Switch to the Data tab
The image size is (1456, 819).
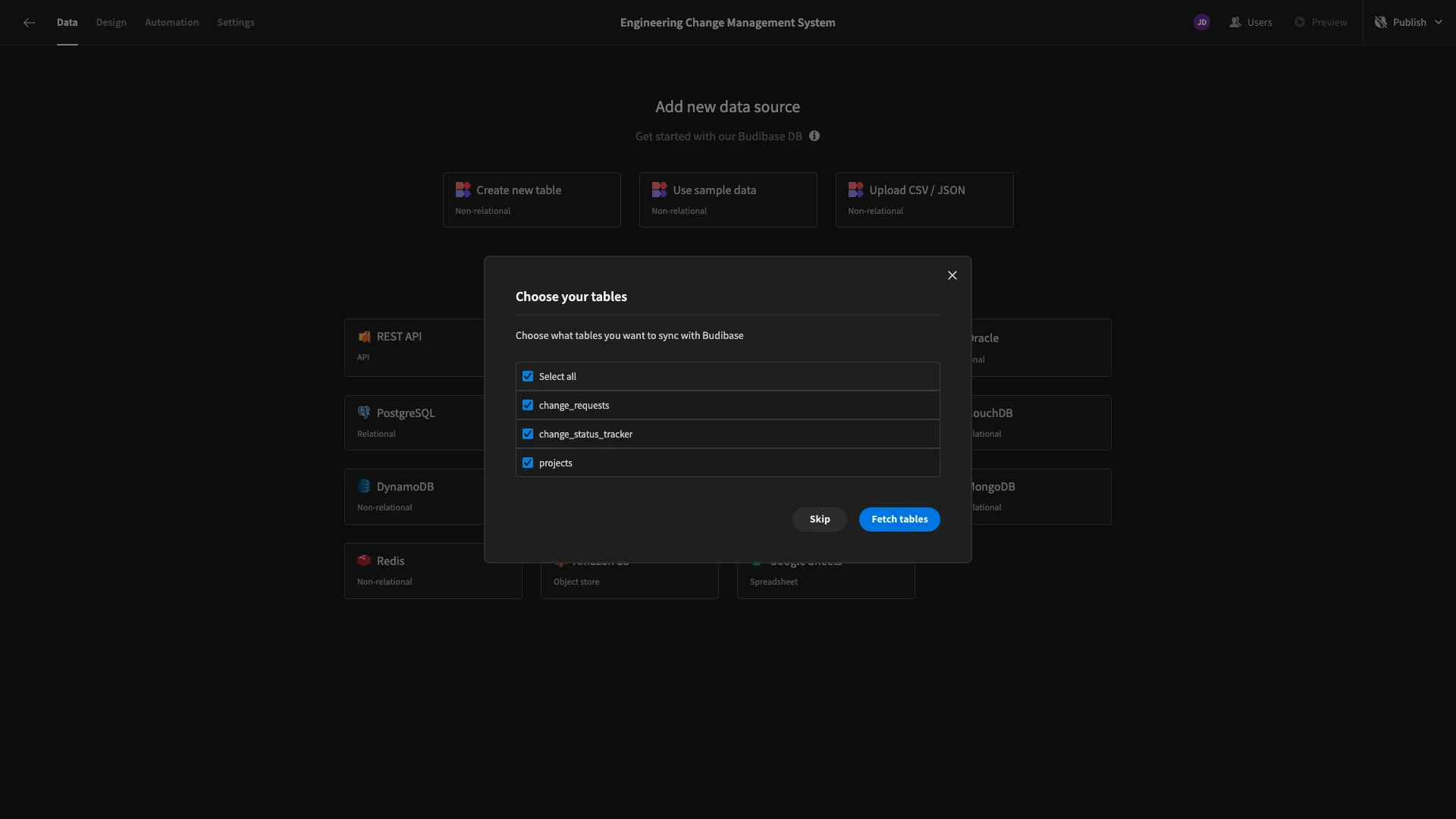67,22
